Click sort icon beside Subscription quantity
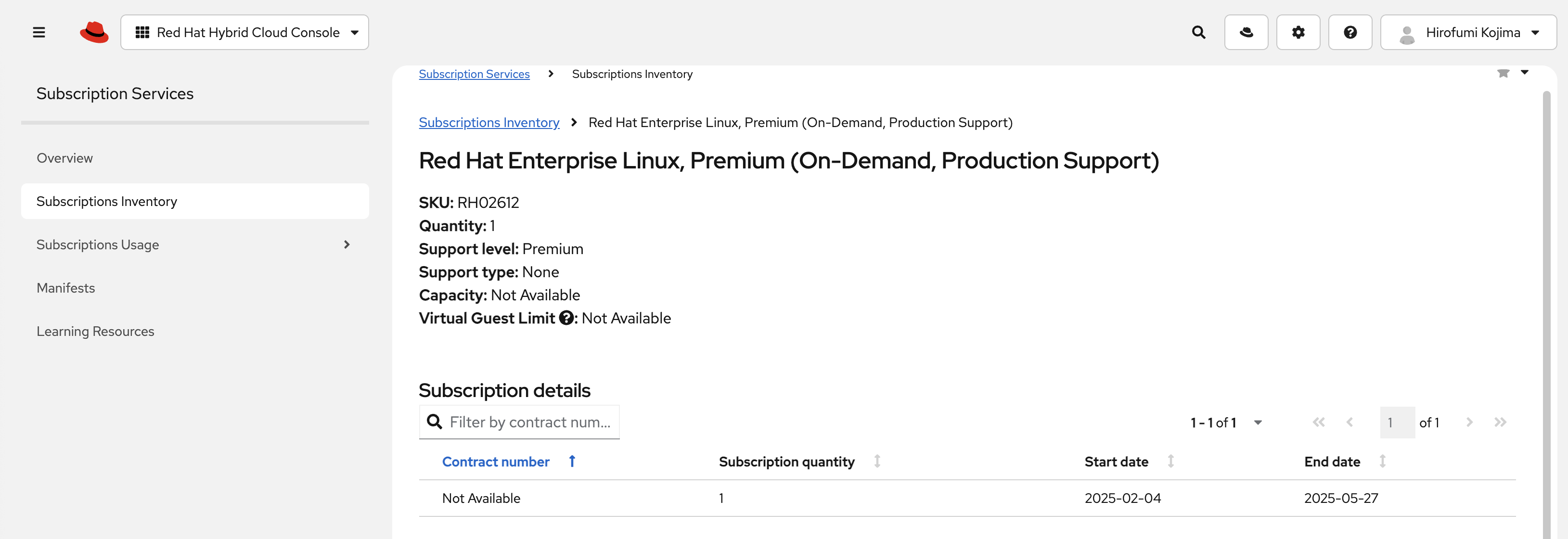The width and height of the screenshot is (1568, 539). click(x=877, y=462)
